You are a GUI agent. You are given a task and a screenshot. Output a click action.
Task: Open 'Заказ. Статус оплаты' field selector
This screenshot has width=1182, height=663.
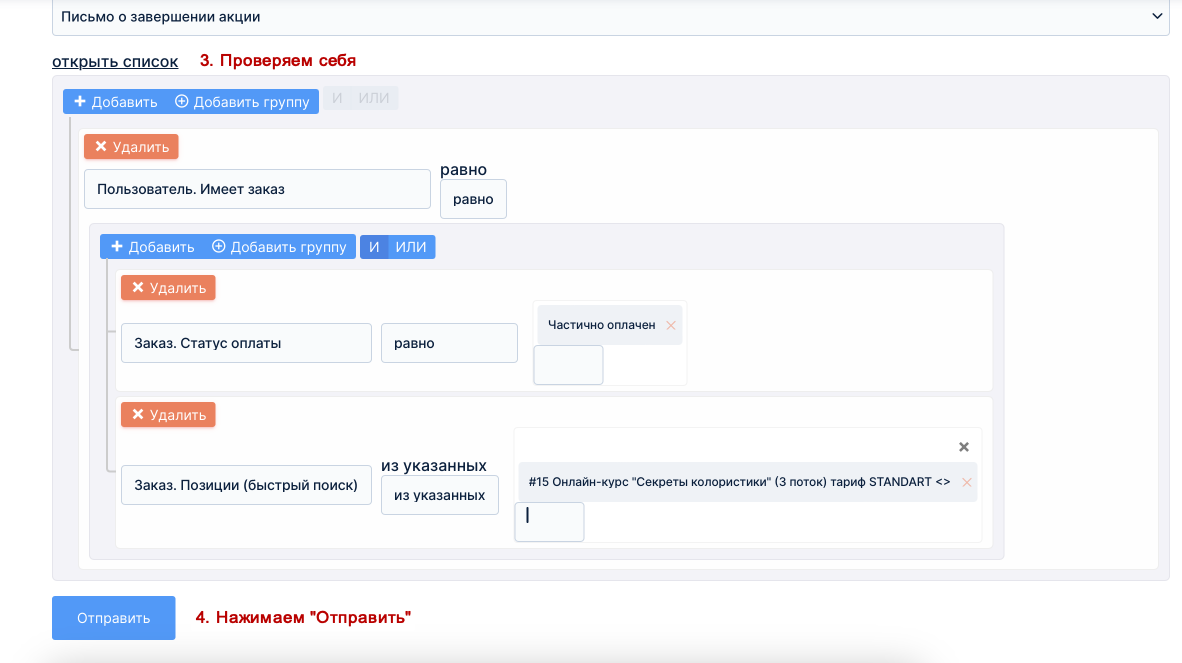pos(246,343)
